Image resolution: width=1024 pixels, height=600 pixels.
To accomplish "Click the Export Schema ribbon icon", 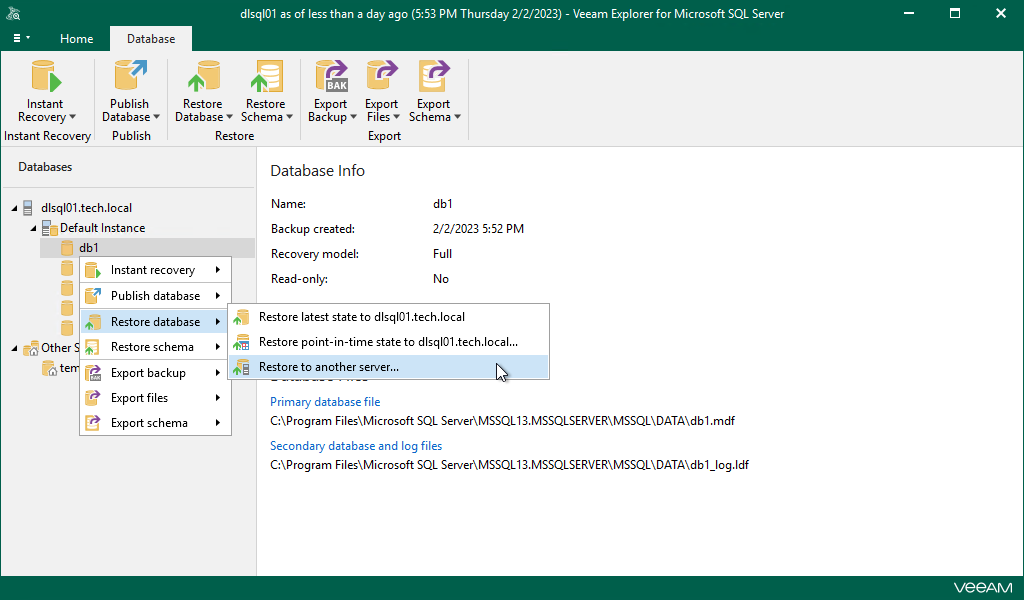I will pyautogui.click(x=434, y=76).
